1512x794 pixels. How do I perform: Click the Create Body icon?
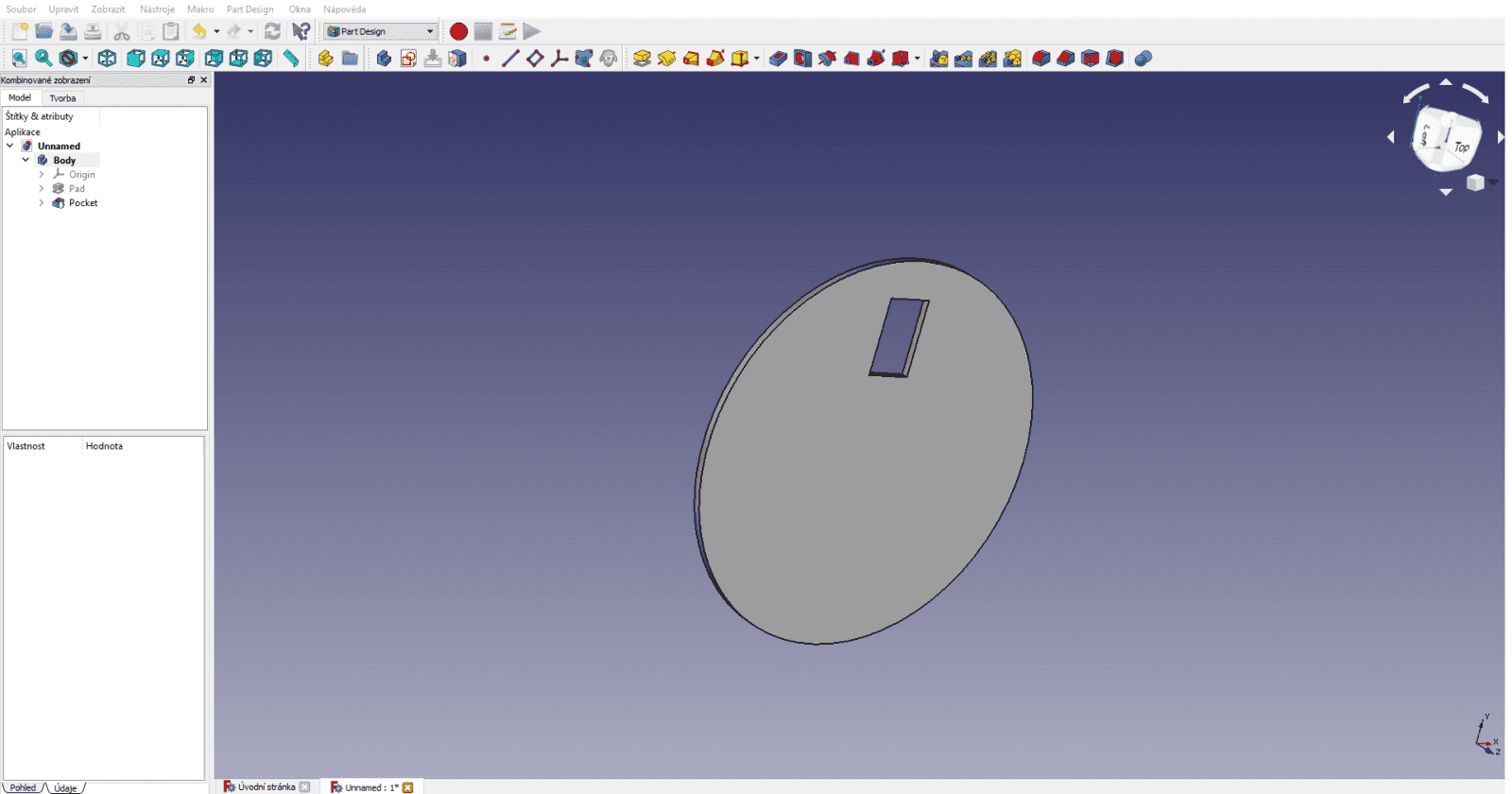(x=384, y=59)
